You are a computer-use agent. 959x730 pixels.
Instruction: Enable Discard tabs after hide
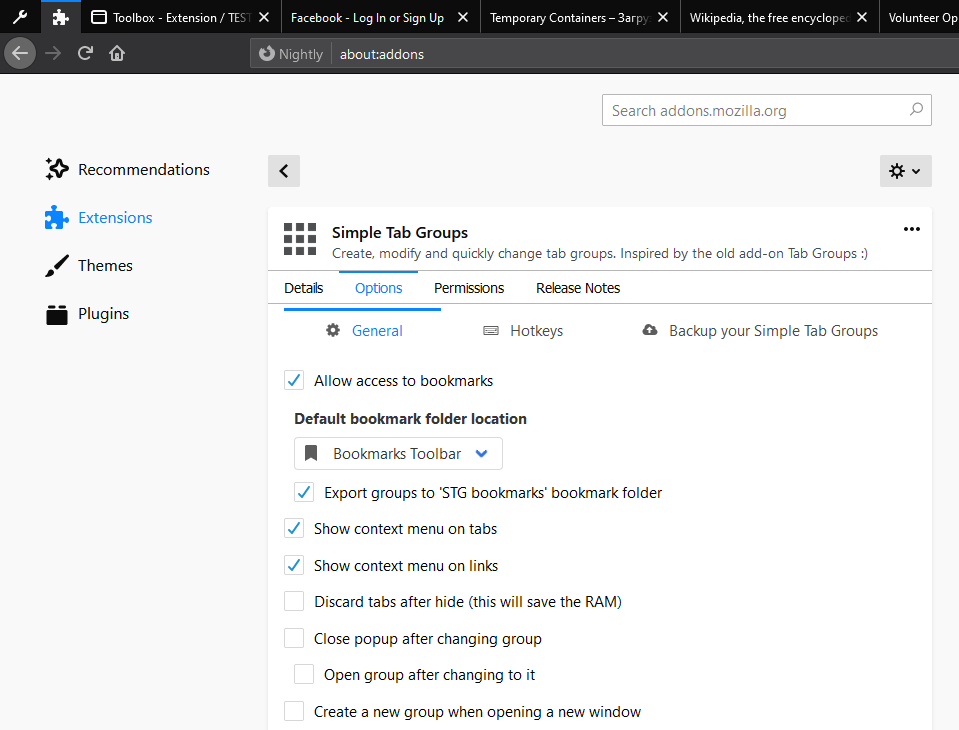click(294, 601)
